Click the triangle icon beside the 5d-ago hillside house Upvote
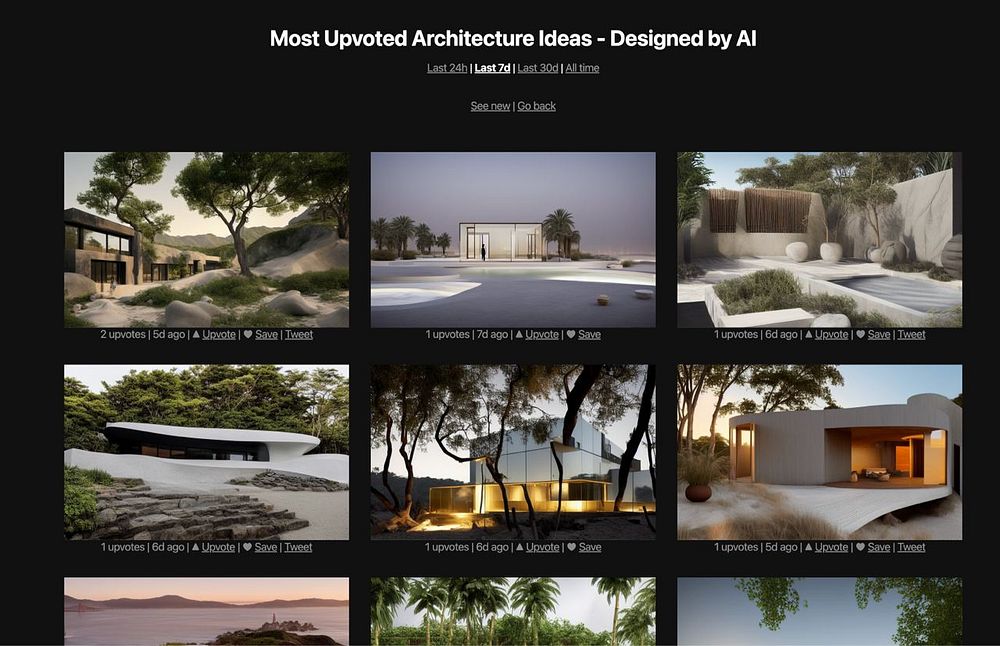This screenshot has height=646, width=1000. (x=196, y=334)
